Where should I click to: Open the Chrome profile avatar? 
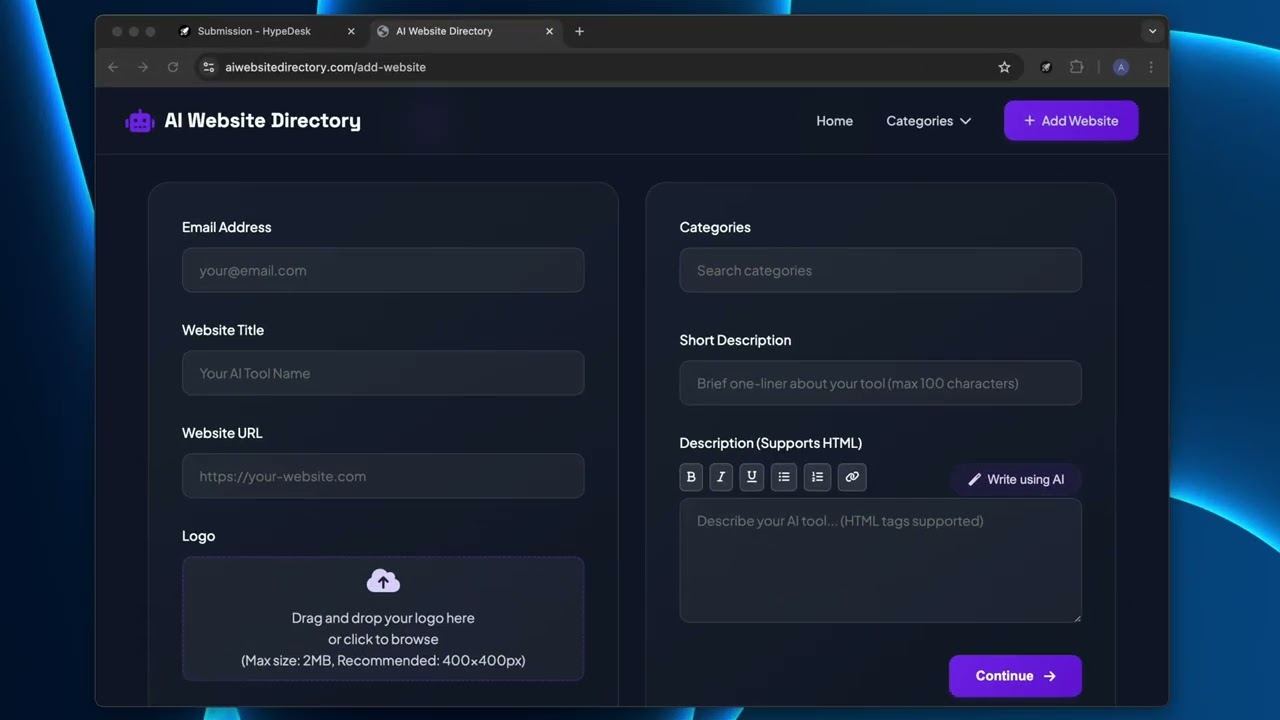pyautogui.click(x=1121, y=67)
